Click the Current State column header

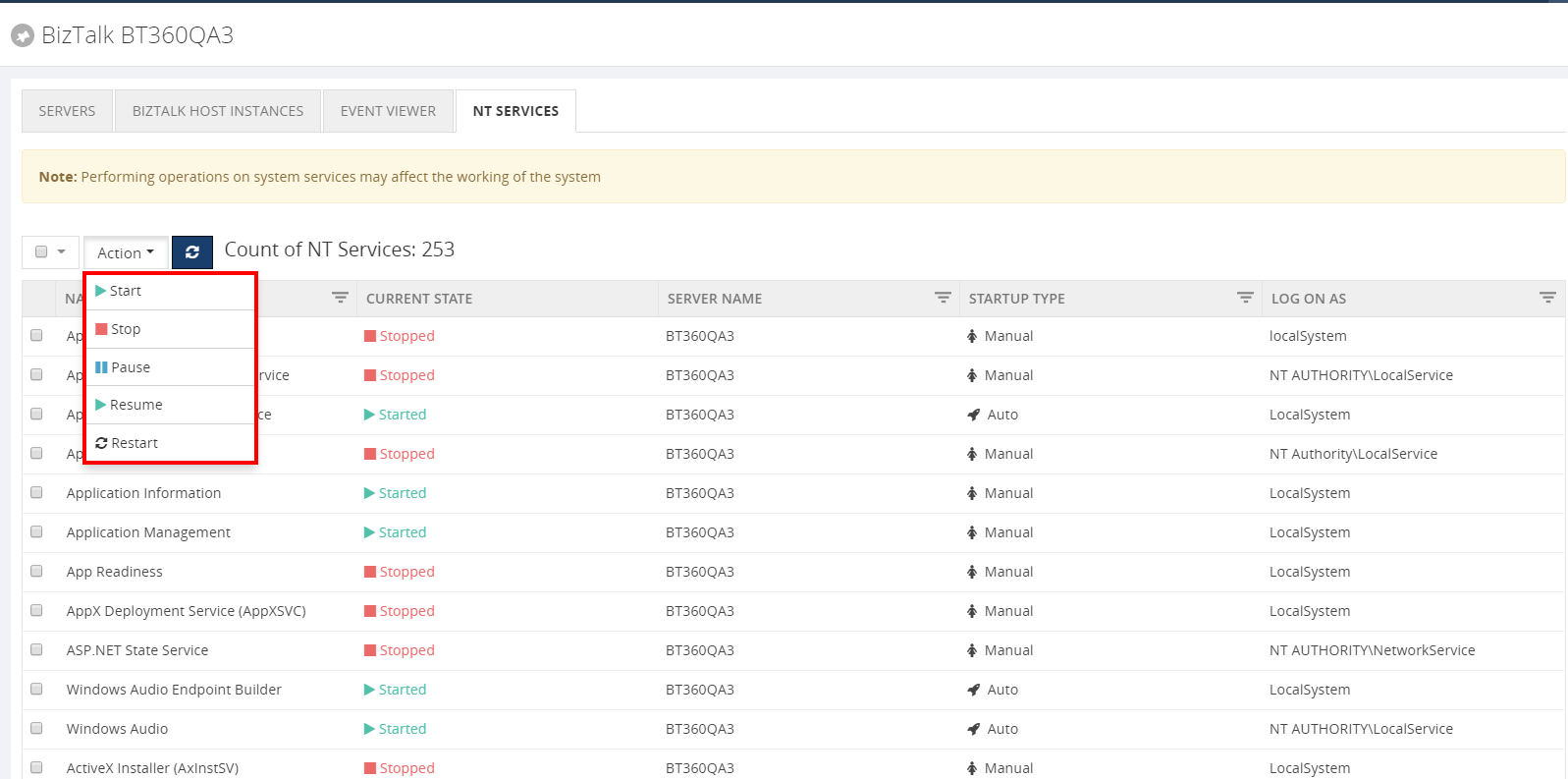pos(419,299)
